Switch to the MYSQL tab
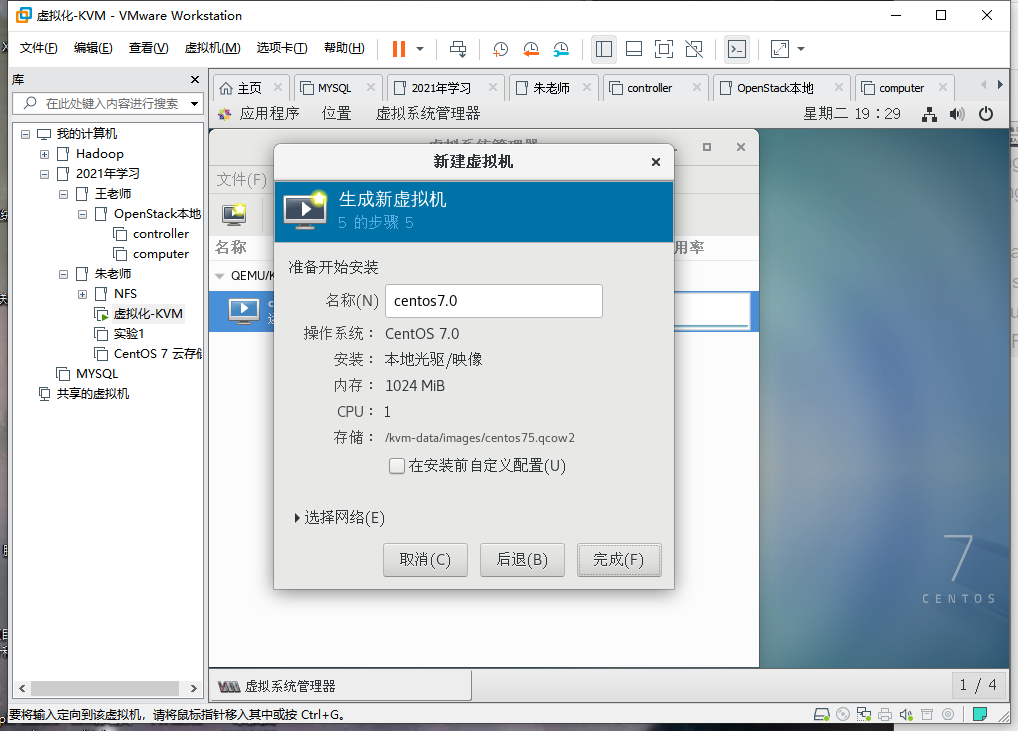The width and height of the screenshot is (1018, 731). point(335,88)
